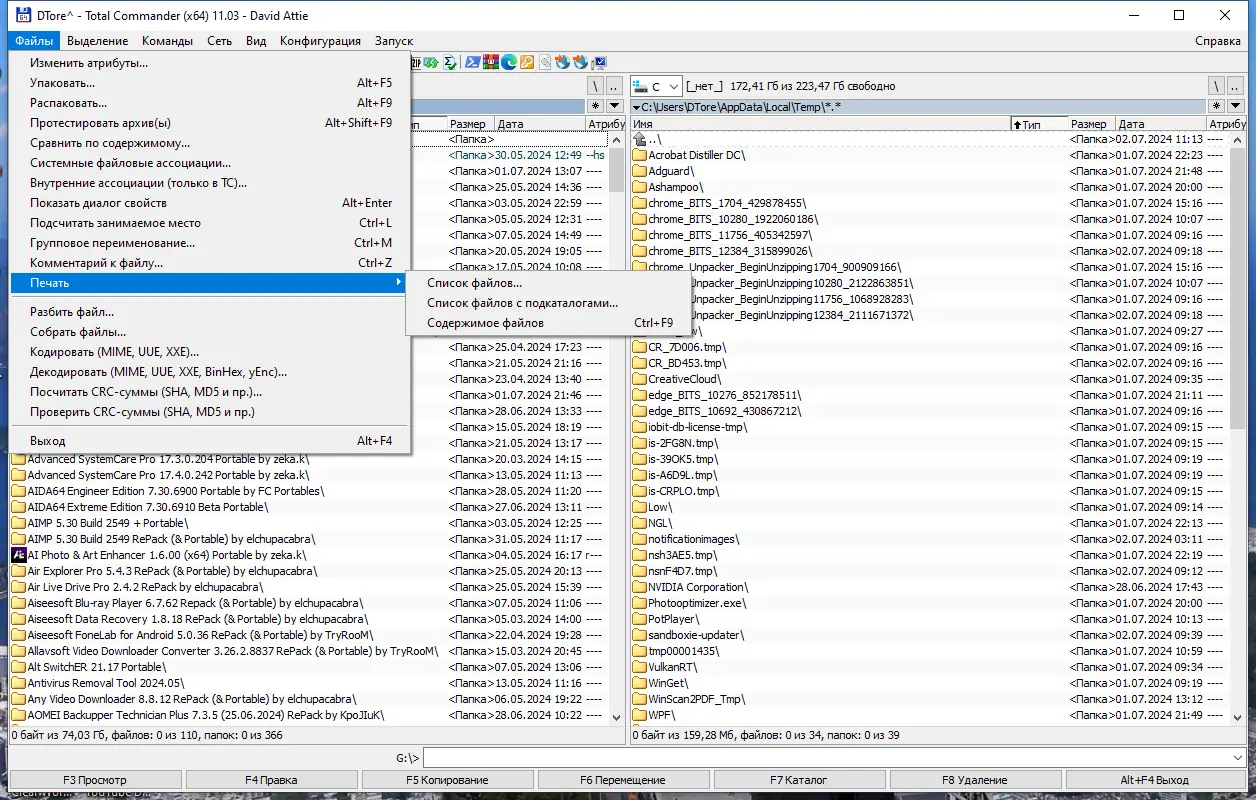
Task: Expand the command line history dropdown
Action: (x=1239, y=758)
